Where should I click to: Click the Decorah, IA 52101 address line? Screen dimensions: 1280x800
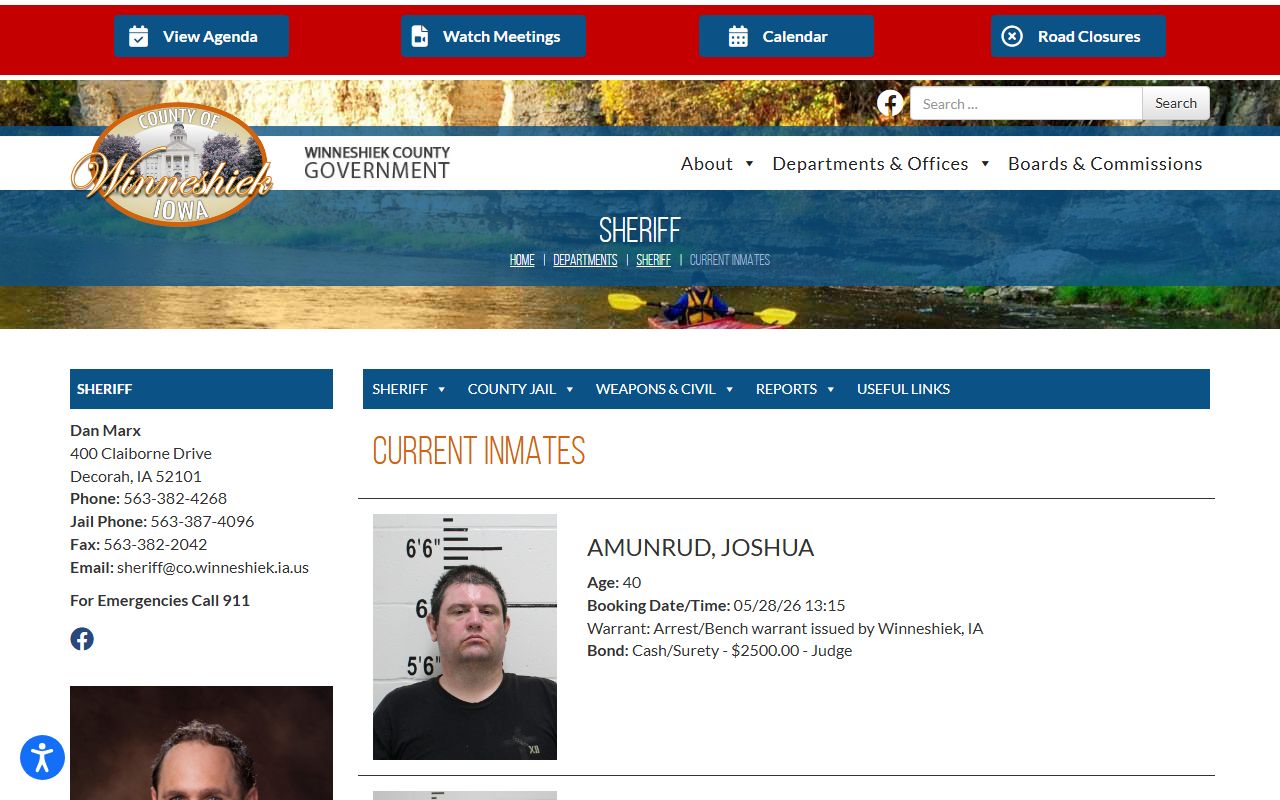coord(136,476)
